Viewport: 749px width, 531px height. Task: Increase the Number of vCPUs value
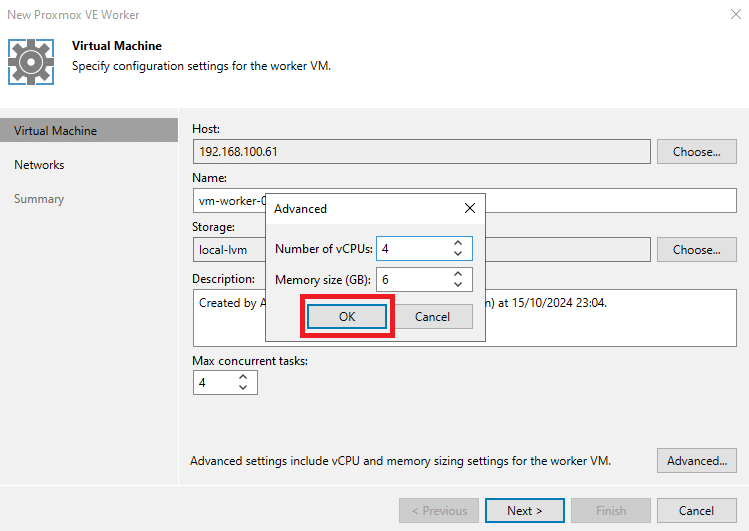[458, 243]
